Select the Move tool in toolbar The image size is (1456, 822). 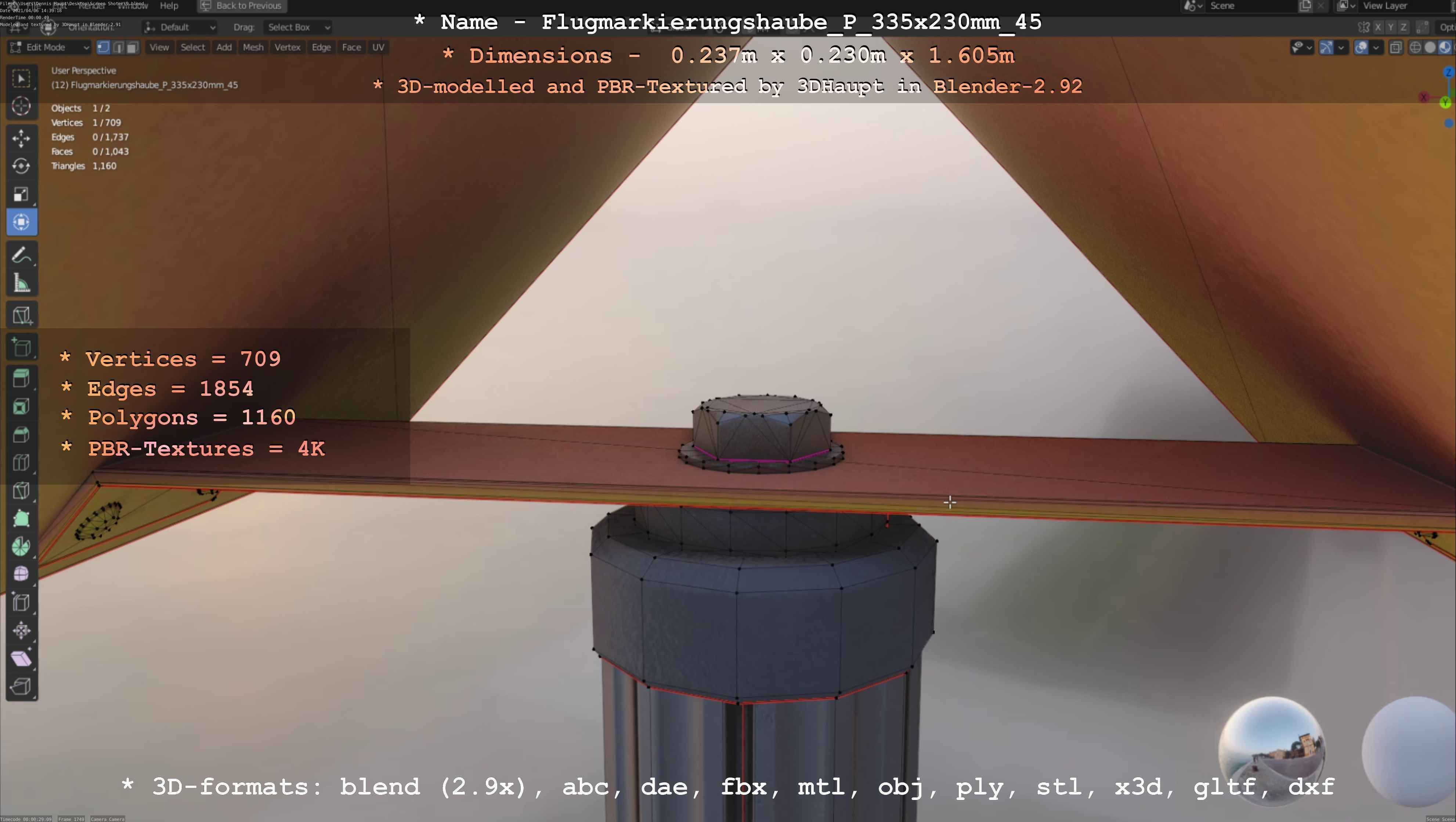(x=21, y=138)
